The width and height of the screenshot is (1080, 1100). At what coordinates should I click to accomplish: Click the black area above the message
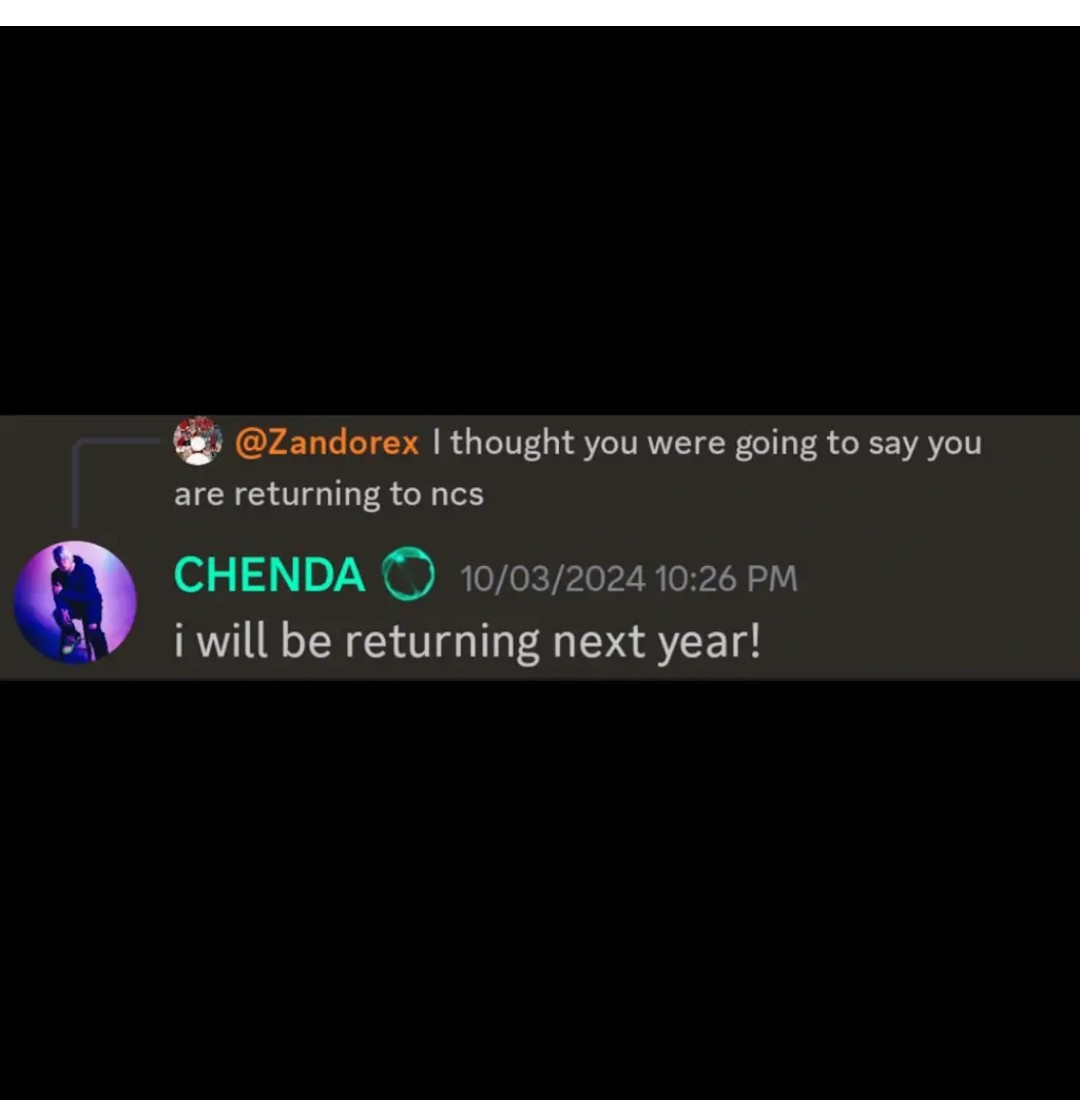point(540,220)
